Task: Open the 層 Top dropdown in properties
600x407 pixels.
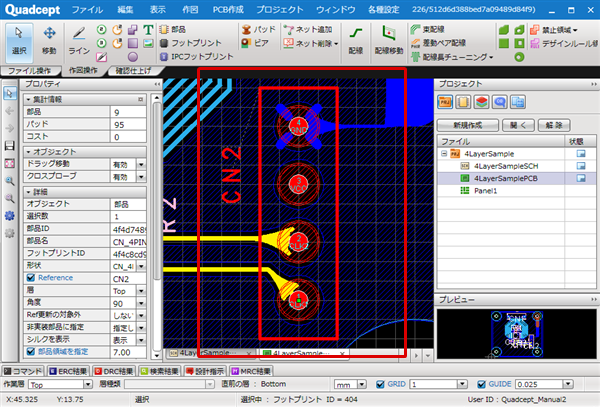Action: pos(141,291)
